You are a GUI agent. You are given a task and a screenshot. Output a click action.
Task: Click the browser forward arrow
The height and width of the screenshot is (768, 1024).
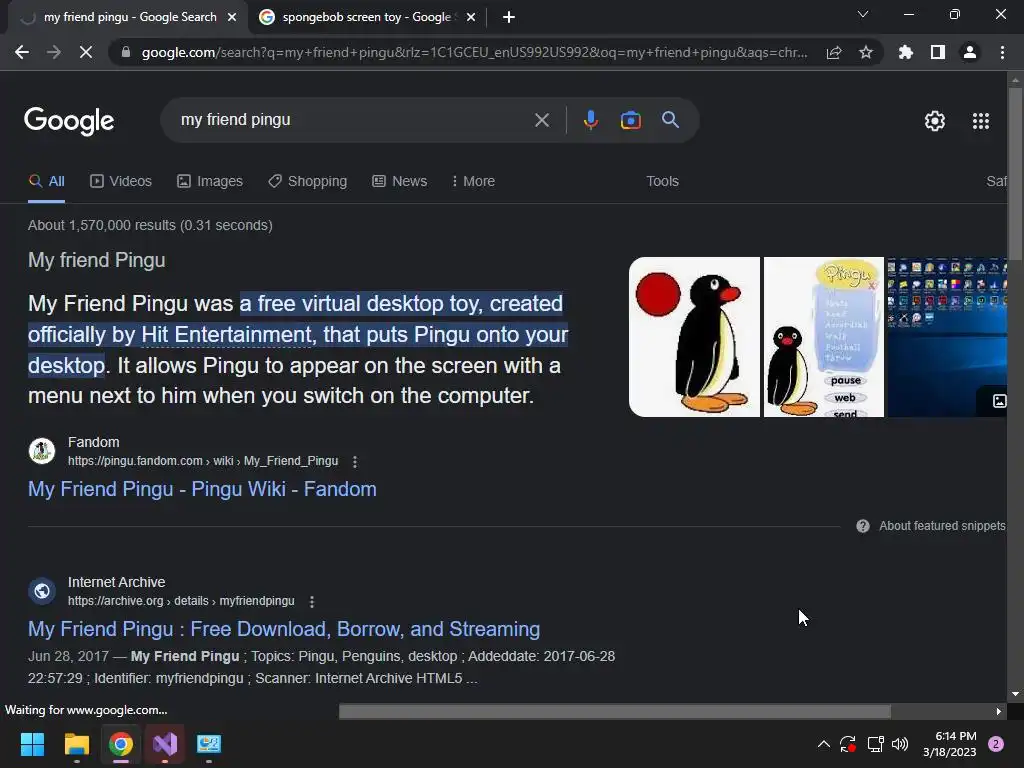54,52
